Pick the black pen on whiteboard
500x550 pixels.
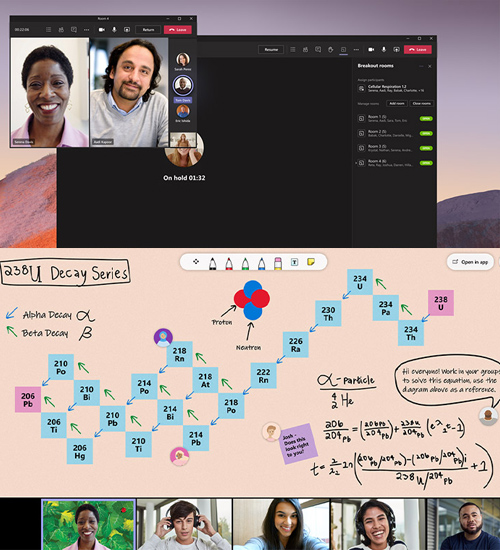tap(212, 263)
